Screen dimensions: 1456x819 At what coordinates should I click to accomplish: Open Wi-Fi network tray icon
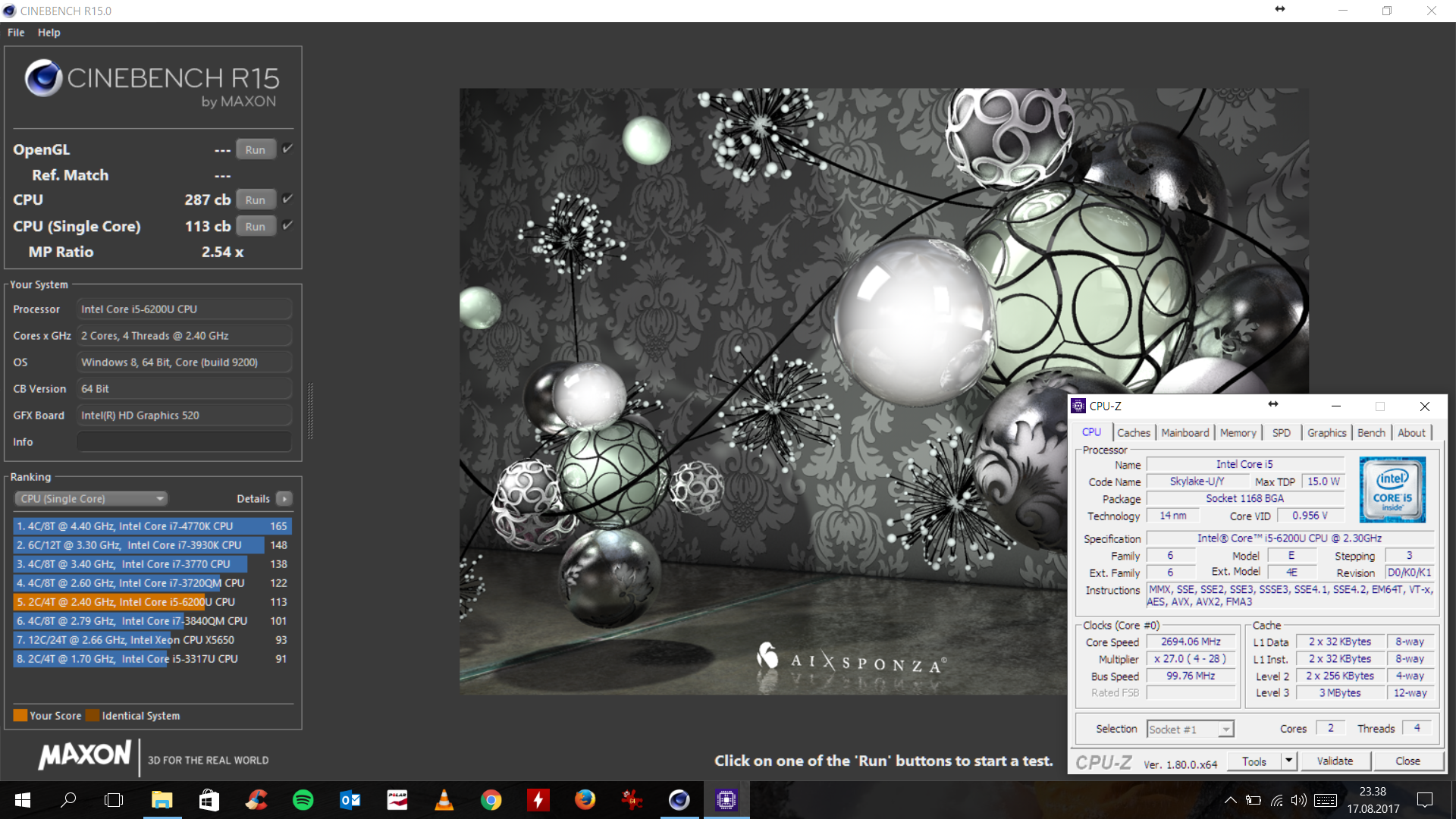click(1277, 800)
